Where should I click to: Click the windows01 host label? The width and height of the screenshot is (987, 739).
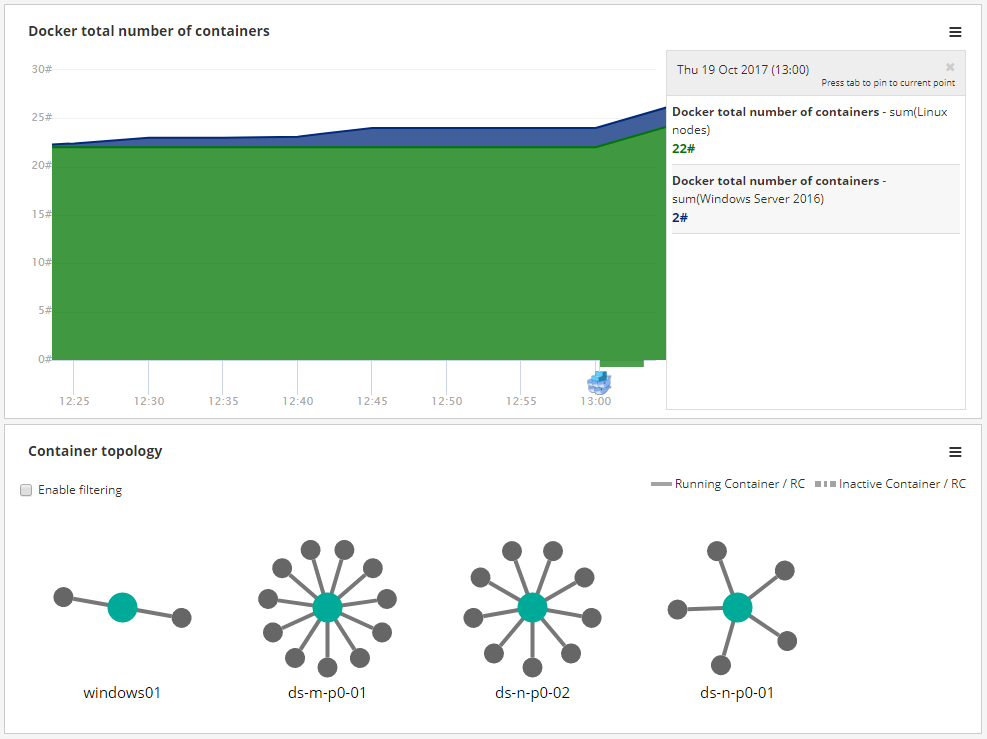coord(122,692)
